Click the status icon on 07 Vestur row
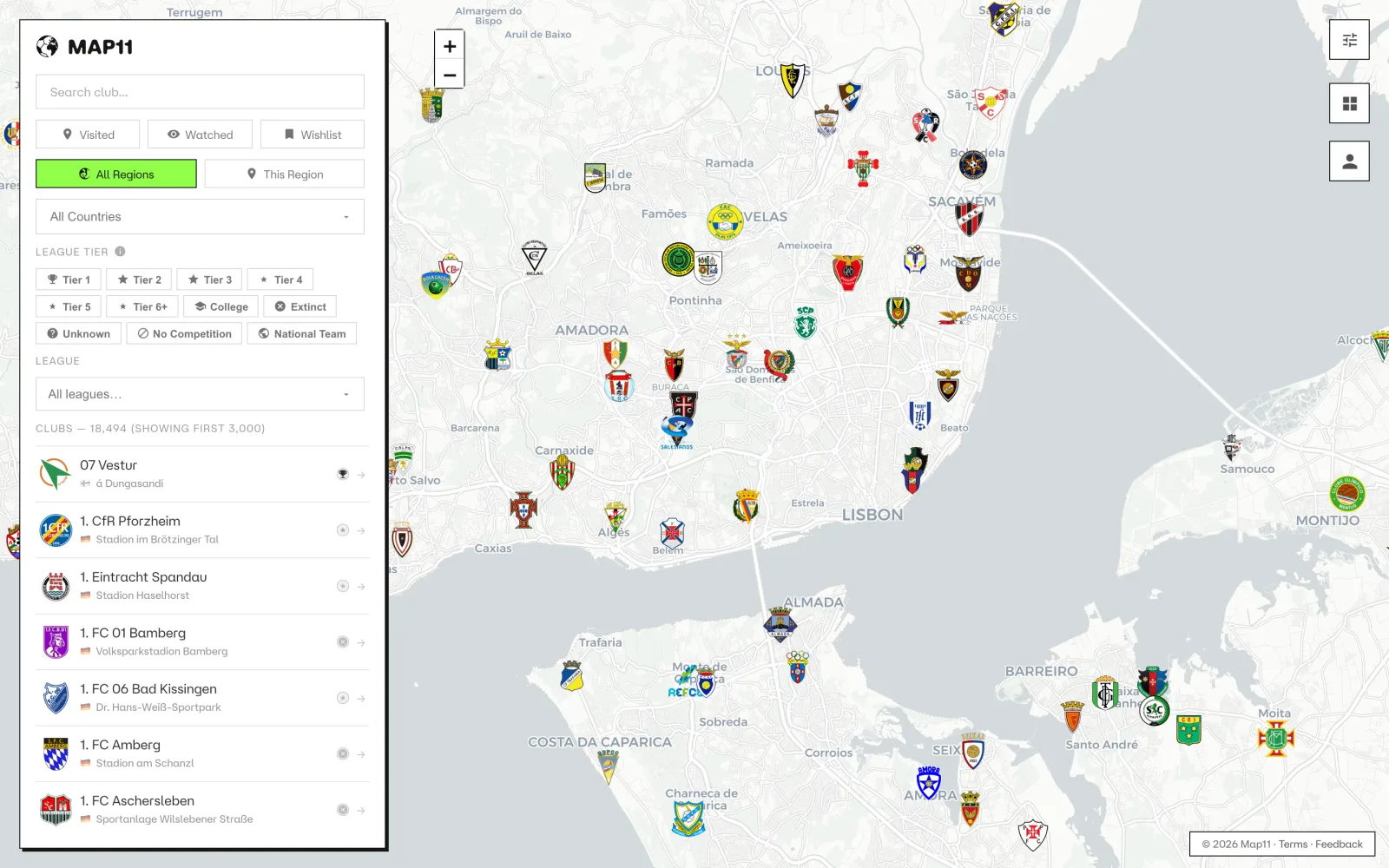Viewport: 1389px width, 868px height. [343, 474]
